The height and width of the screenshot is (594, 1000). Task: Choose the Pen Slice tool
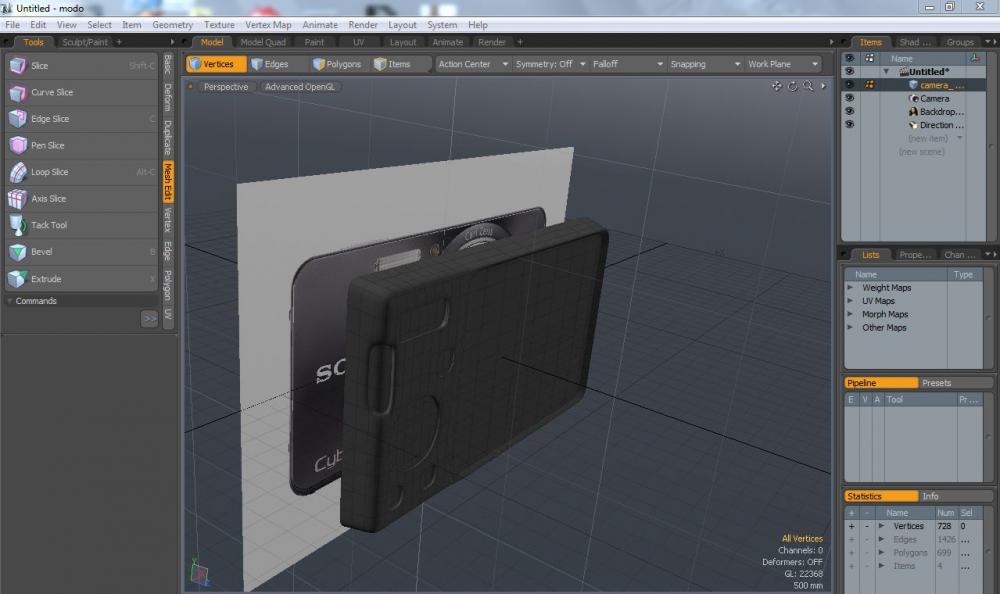[81, 145]
